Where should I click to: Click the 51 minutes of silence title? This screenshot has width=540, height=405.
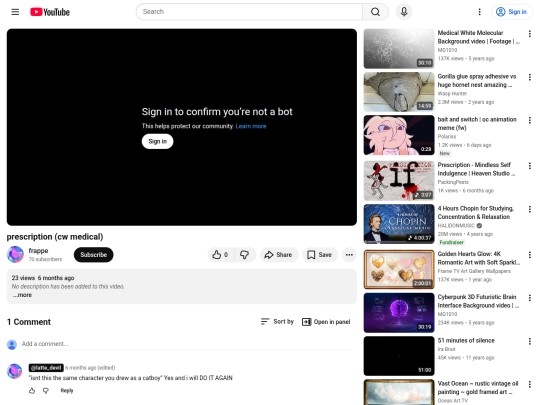pyautogui.click(x=466, y=341)
